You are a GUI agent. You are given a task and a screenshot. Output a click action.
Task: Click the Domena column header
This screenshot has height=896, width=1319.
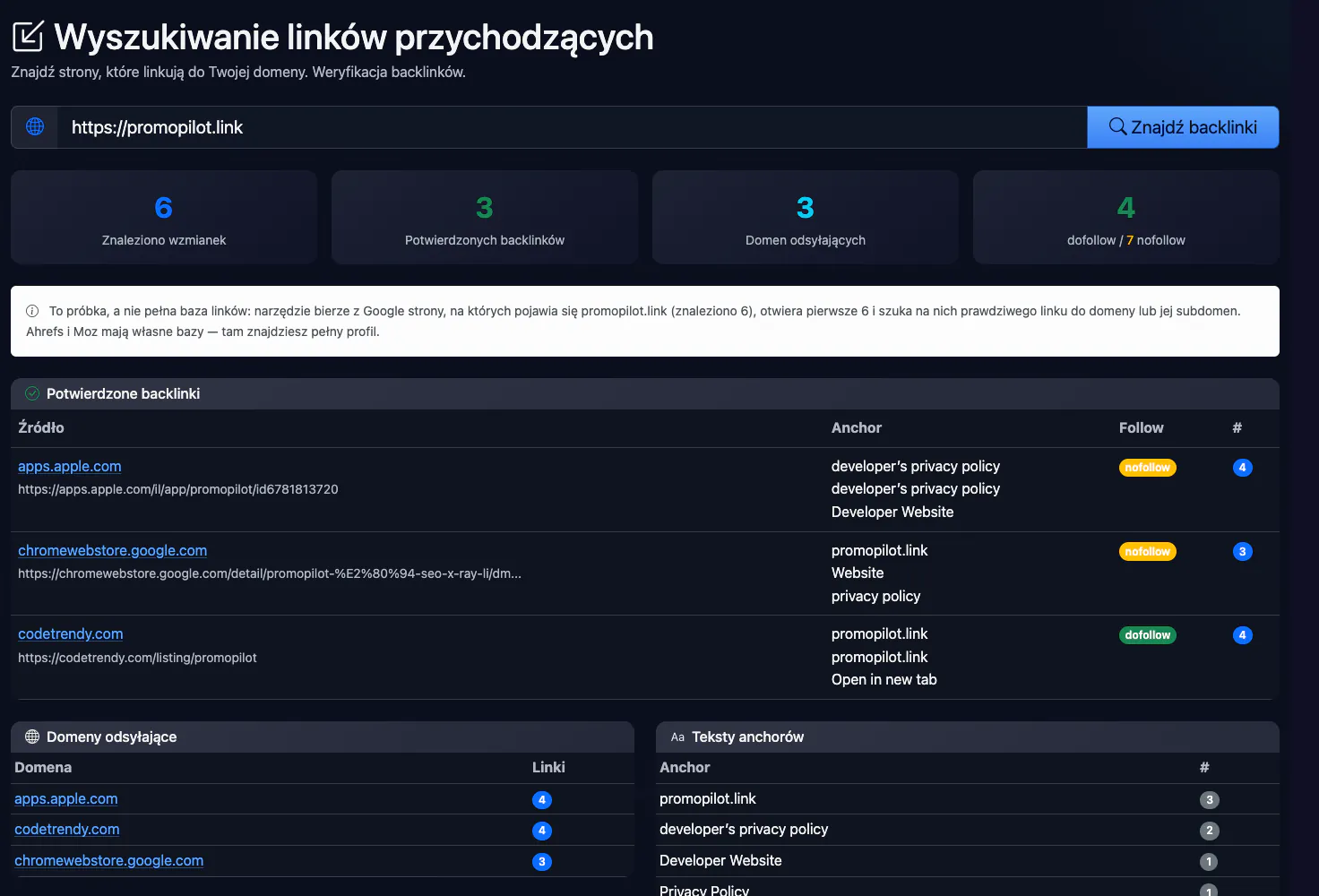[43, 767]
